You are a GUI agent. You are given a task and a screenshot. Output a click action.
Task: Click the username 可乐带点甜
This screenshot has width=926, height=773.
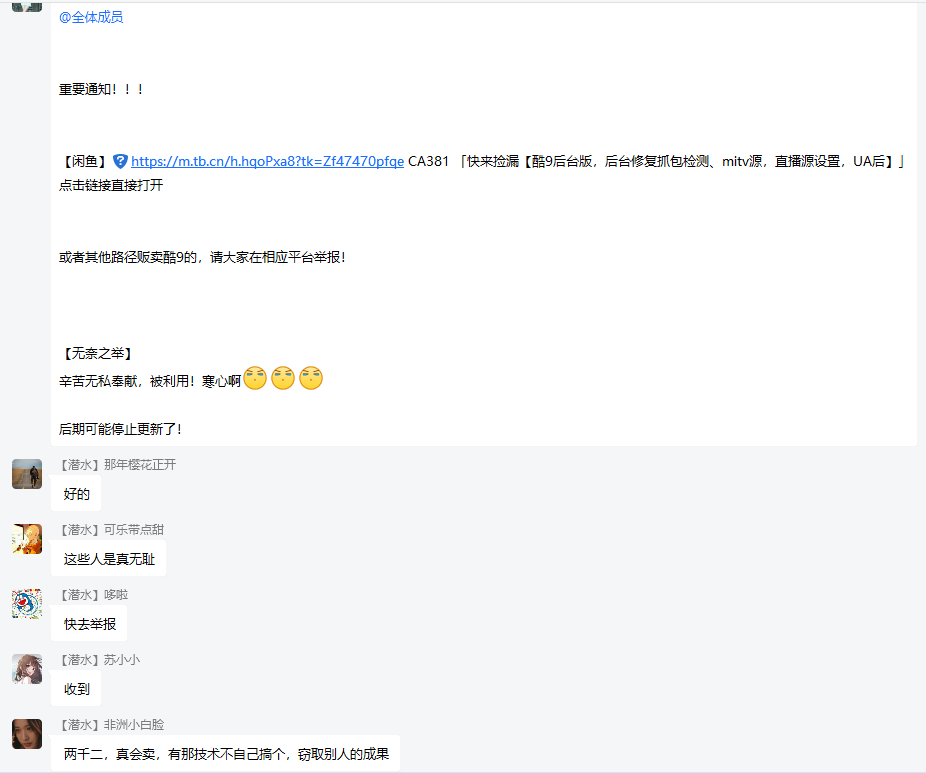(134, 530)
